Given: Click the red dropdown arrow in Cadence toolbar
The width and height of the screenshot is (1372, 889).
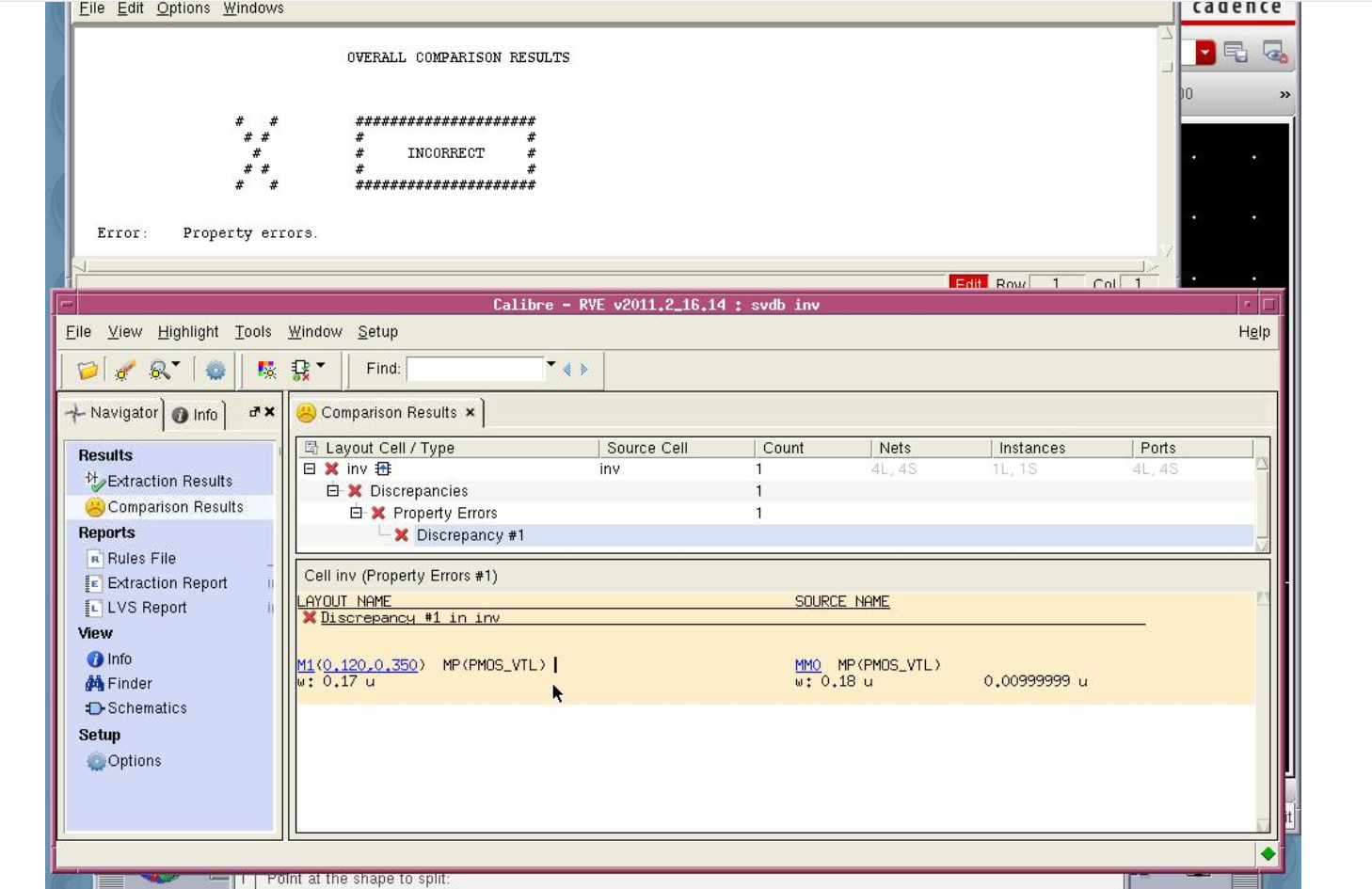Looking at the screenshot, I should [1205, 53].
